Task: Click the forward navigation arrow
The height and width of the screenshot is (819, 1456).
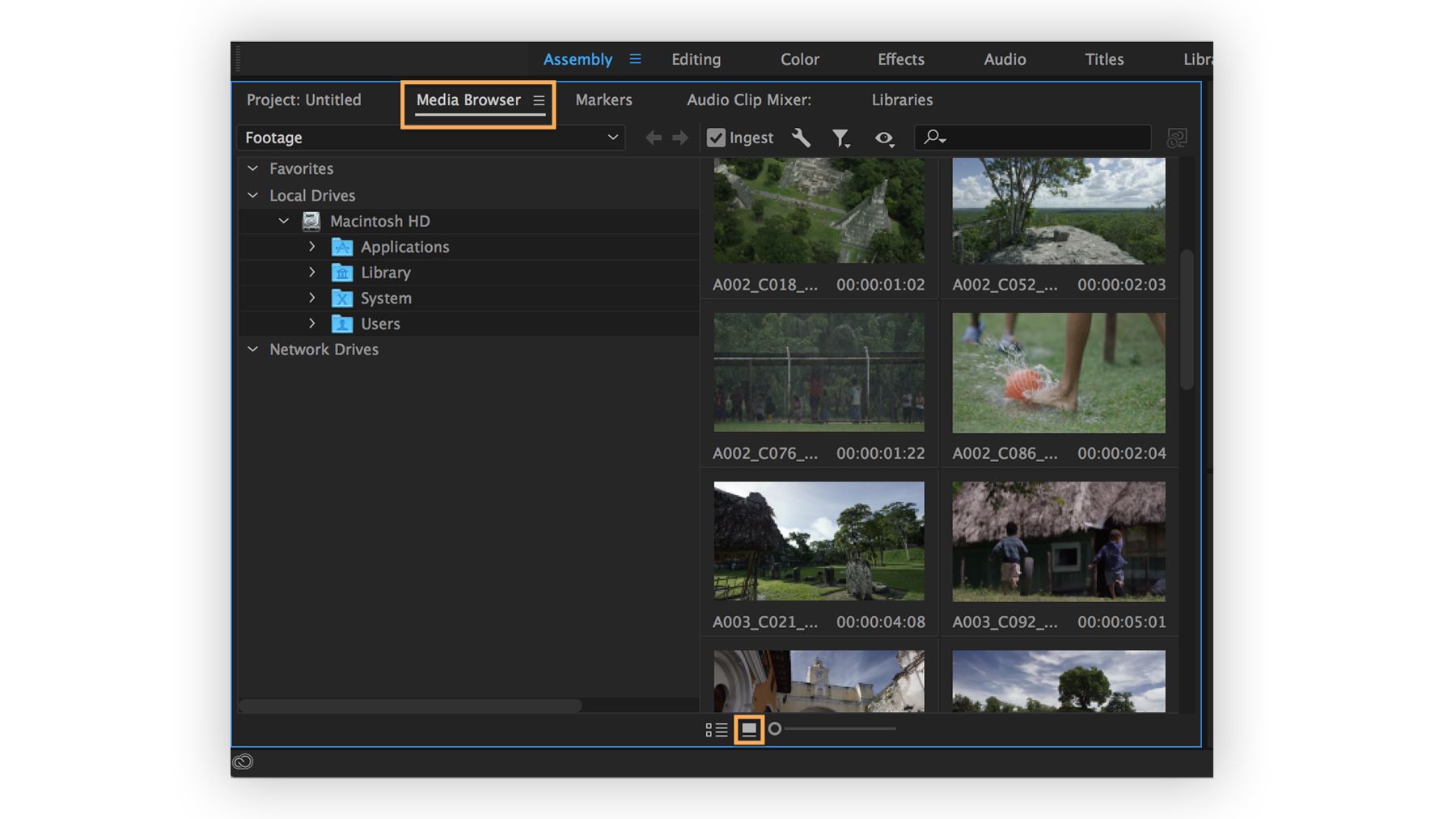Action: pyautogui.click(x=680, y=138)
